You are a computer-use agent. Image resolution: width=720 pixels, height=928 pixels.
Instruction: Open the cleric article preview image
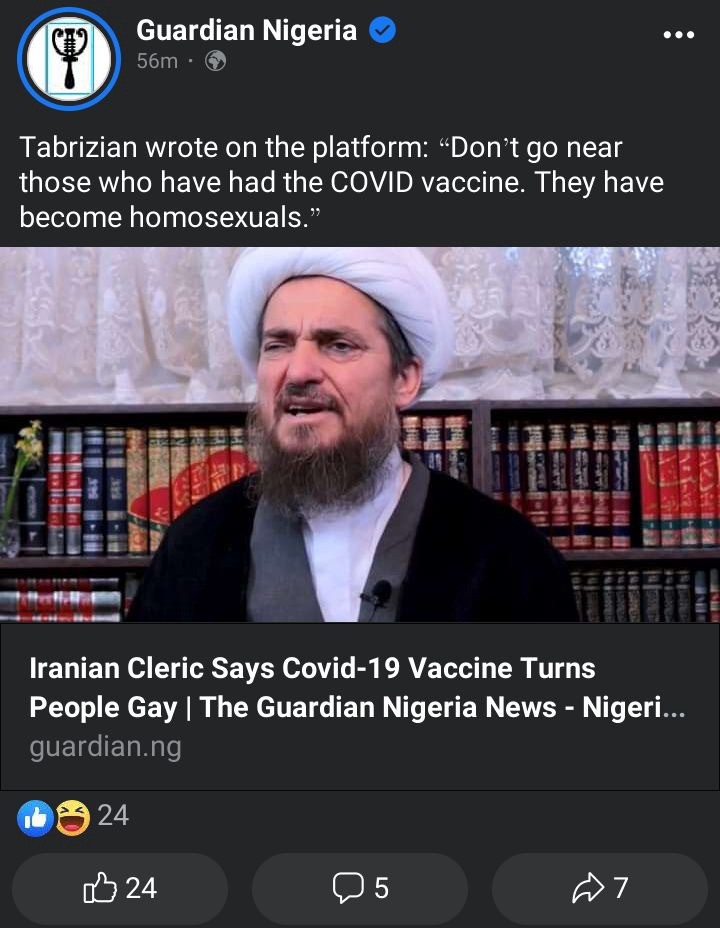[360, 434]
